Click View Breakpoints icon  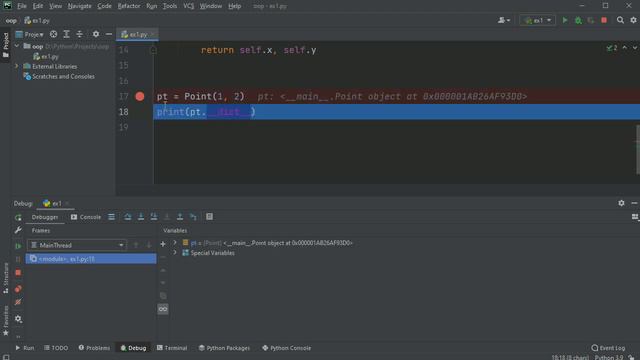(x=18, y=289)
